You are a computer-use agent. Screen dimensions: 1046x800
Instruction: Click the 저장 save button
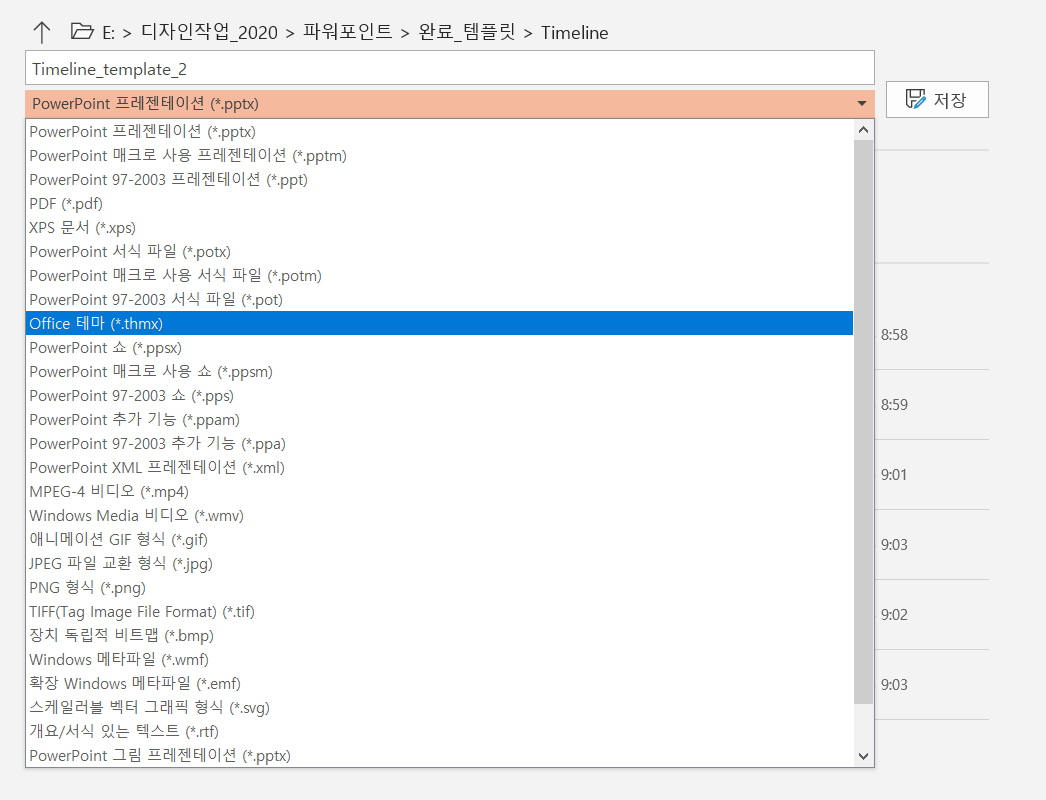937,100
